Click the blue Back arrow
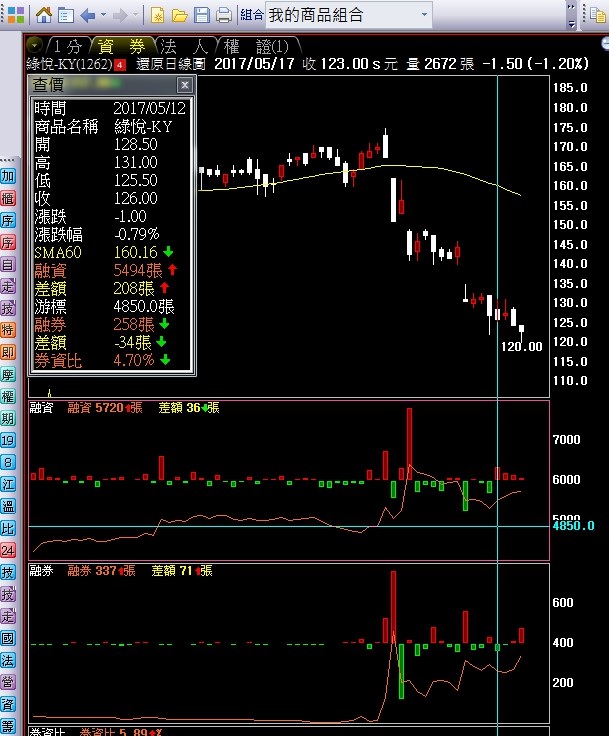 click(x=88, y=15)
